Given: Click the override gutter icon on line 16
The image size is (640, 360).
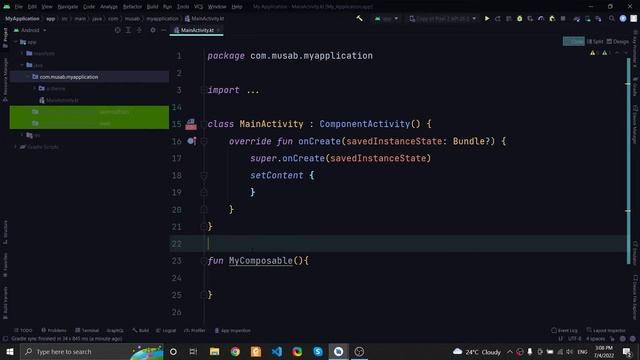Looking at the screenshot, I should coord(191,141).
